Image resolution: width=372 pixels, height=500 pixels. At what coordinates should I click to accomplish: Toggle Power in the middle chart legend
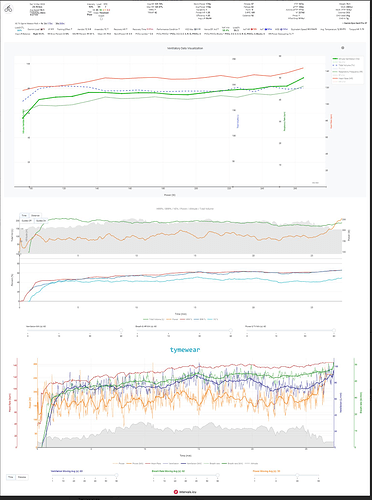(x=172, y=319)
